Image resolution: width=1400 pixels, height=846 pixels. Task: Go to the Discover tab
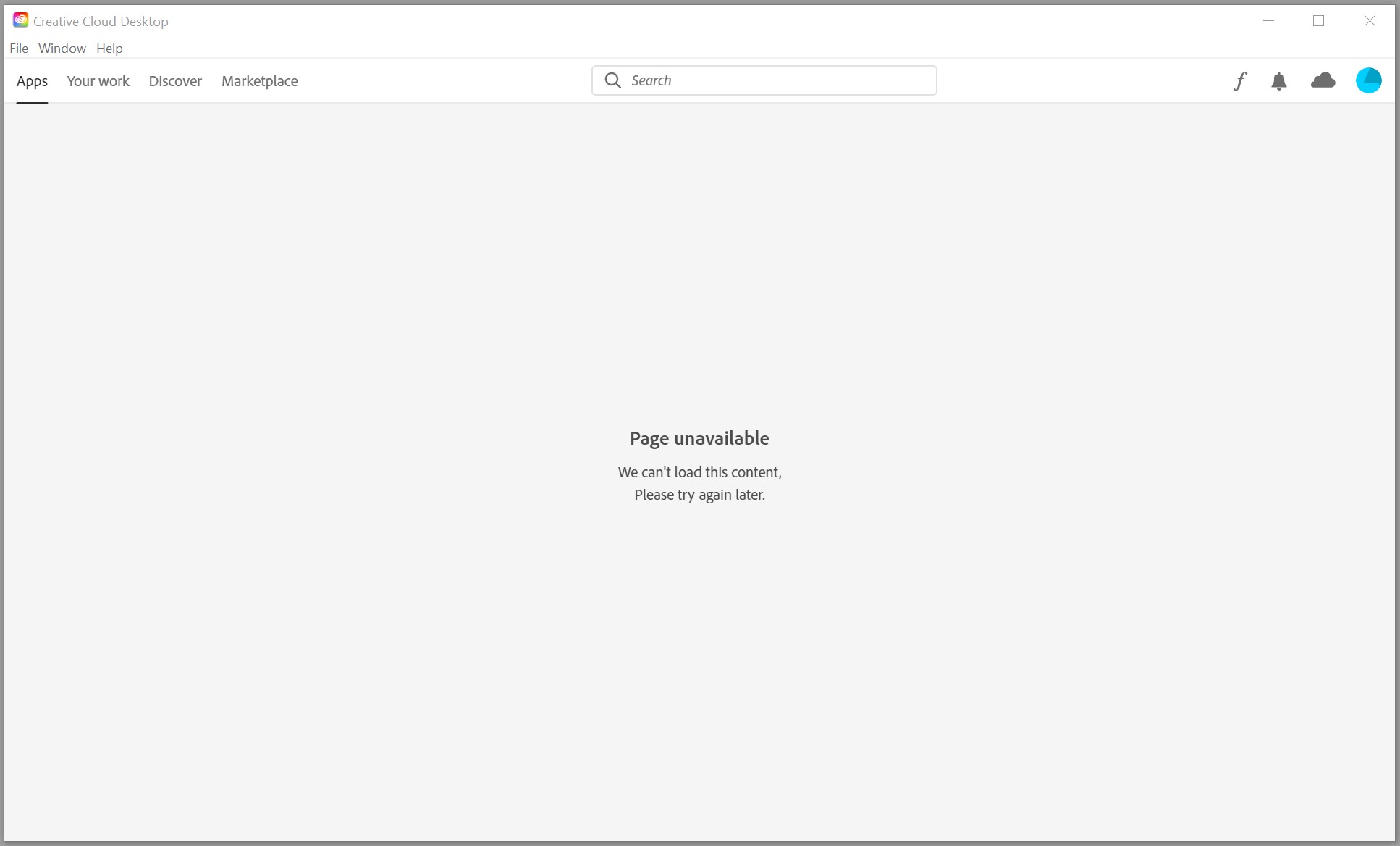point(175,81)
